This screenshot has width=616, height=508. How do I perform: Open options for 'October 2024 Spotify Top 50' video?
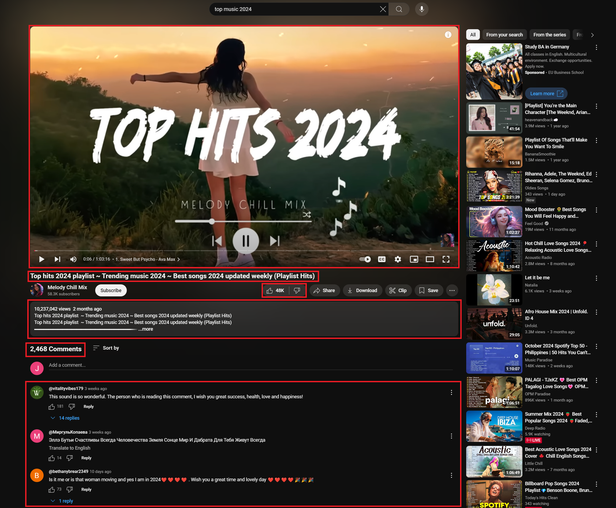(x=596, y=346)
